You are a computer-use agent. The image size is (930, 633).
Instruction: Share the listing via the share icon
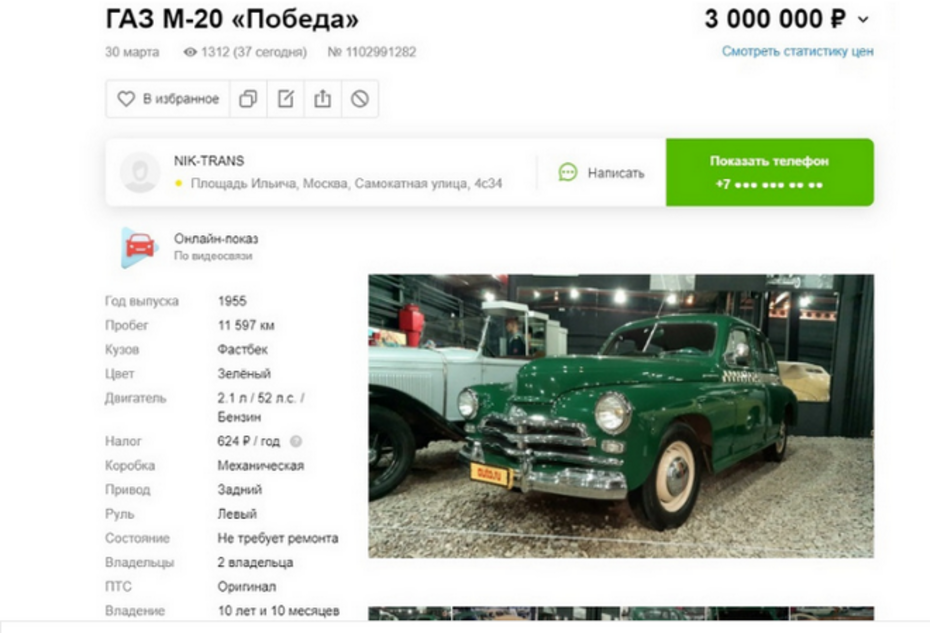323,98
